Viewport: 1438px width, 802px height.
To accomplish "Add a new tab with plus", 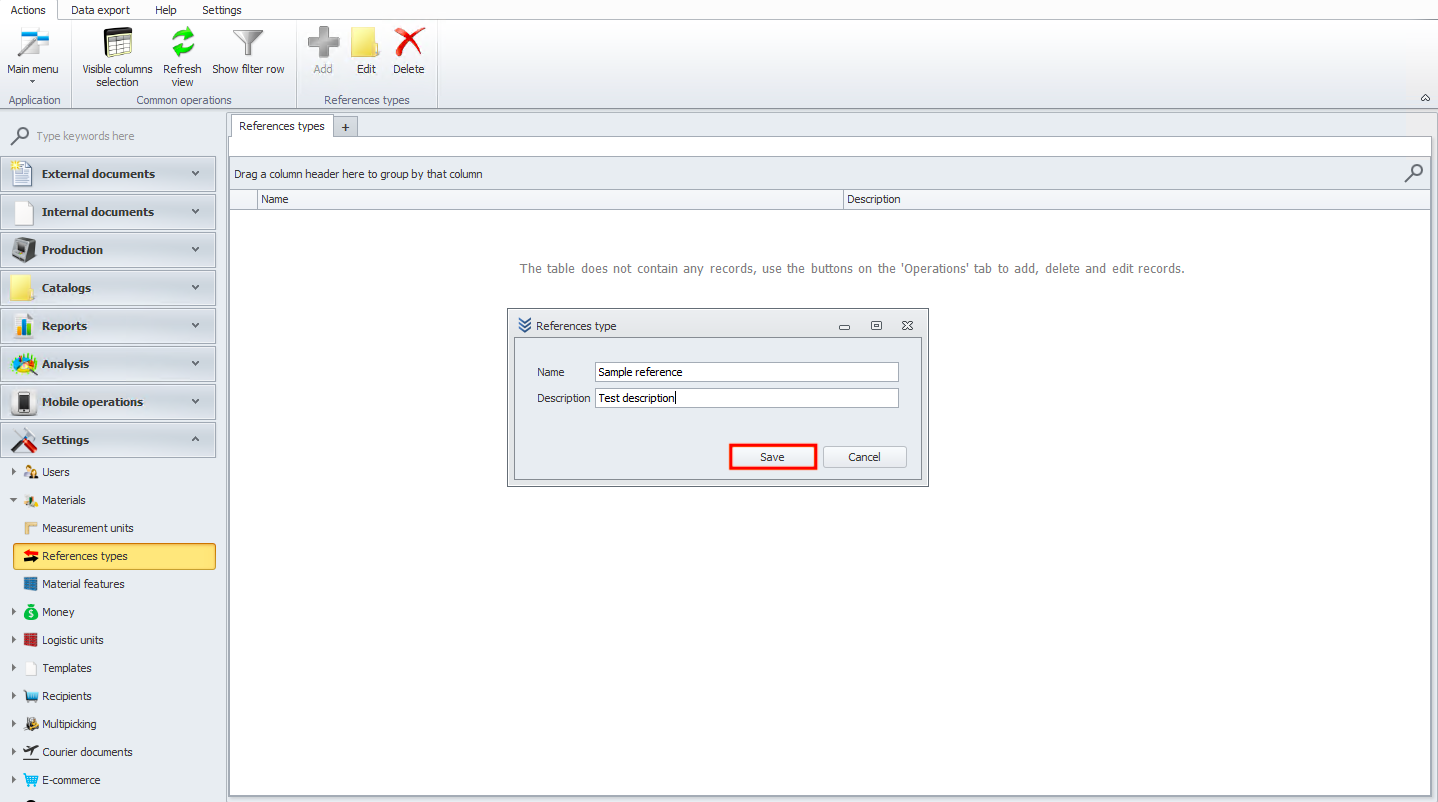I will click(x=345, y=127).
